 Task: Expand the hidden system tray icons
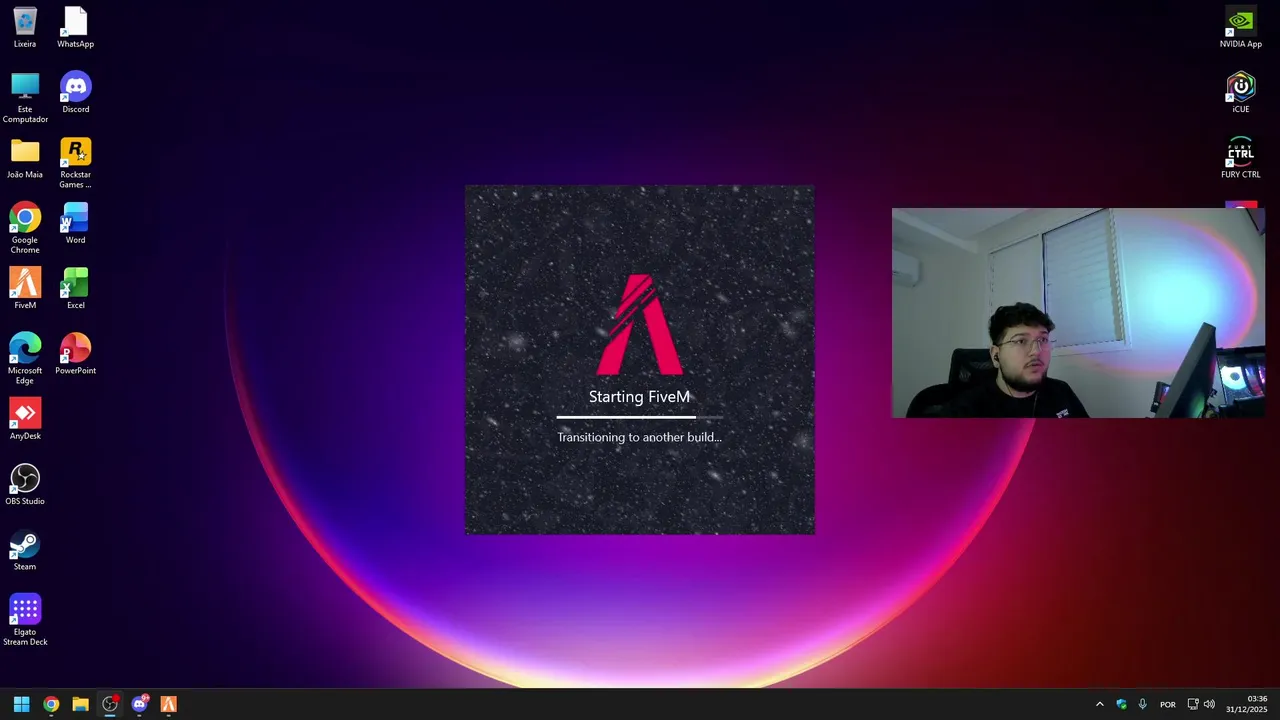[1099, 704]
